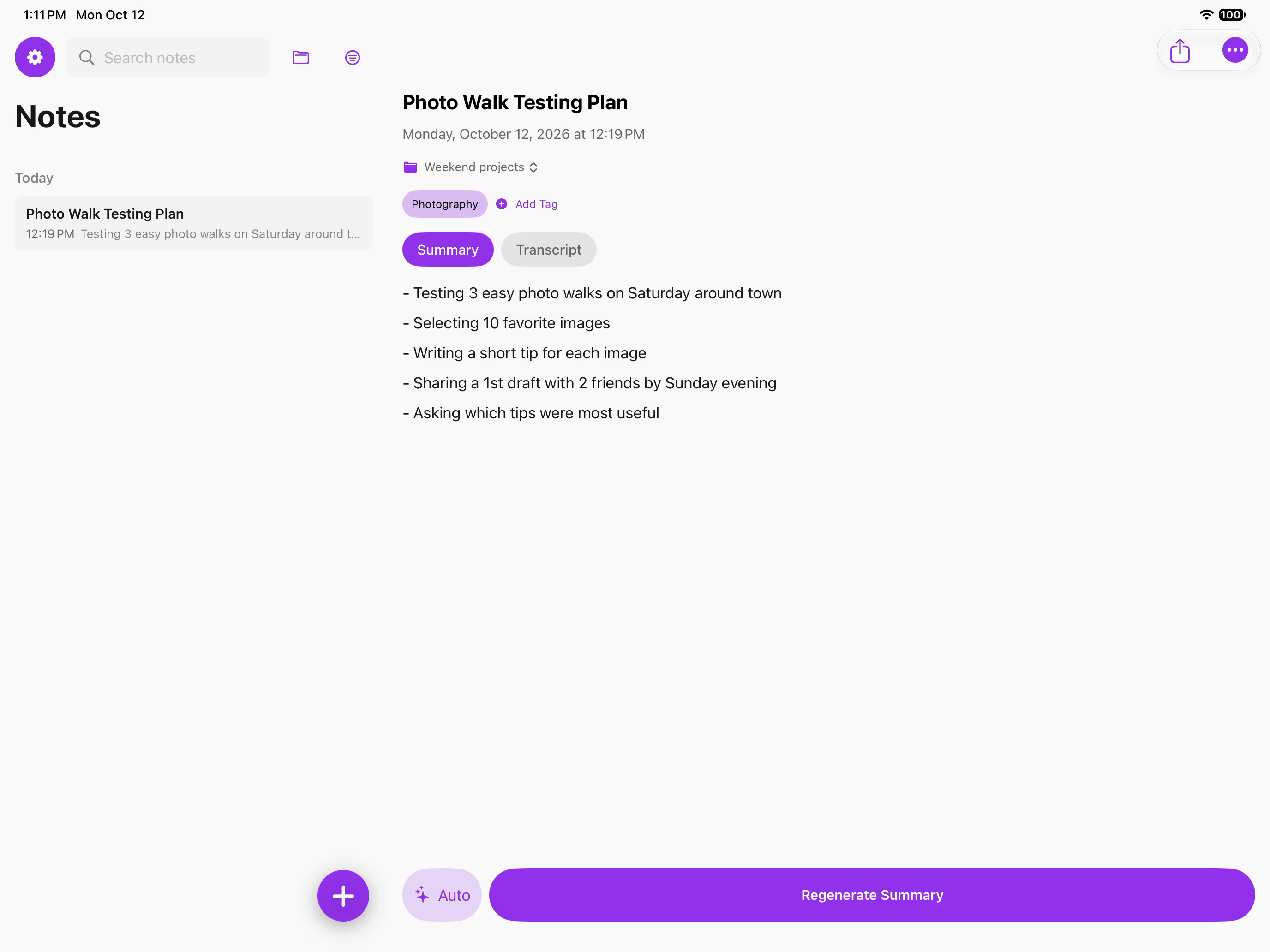The image size is (1270, 952).
Task: Focus the Search notes field
Action: click(x=168, y=57)
